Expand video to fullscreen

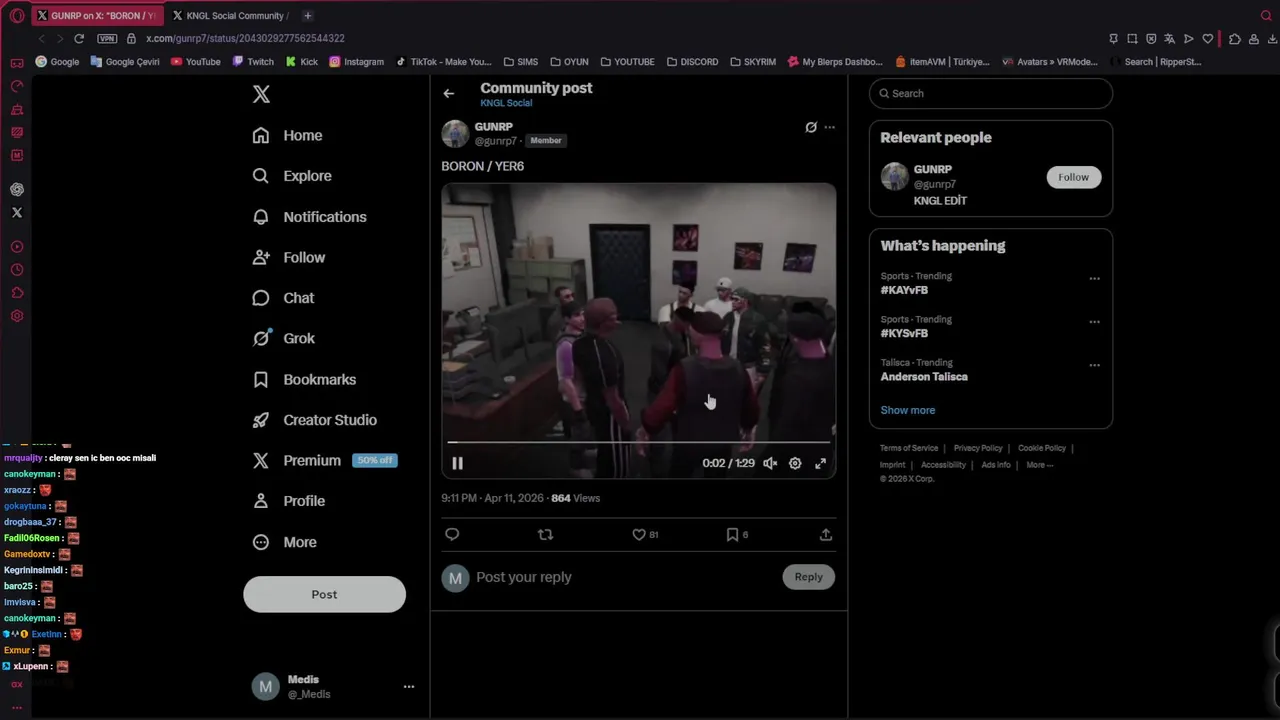[820, 463]
